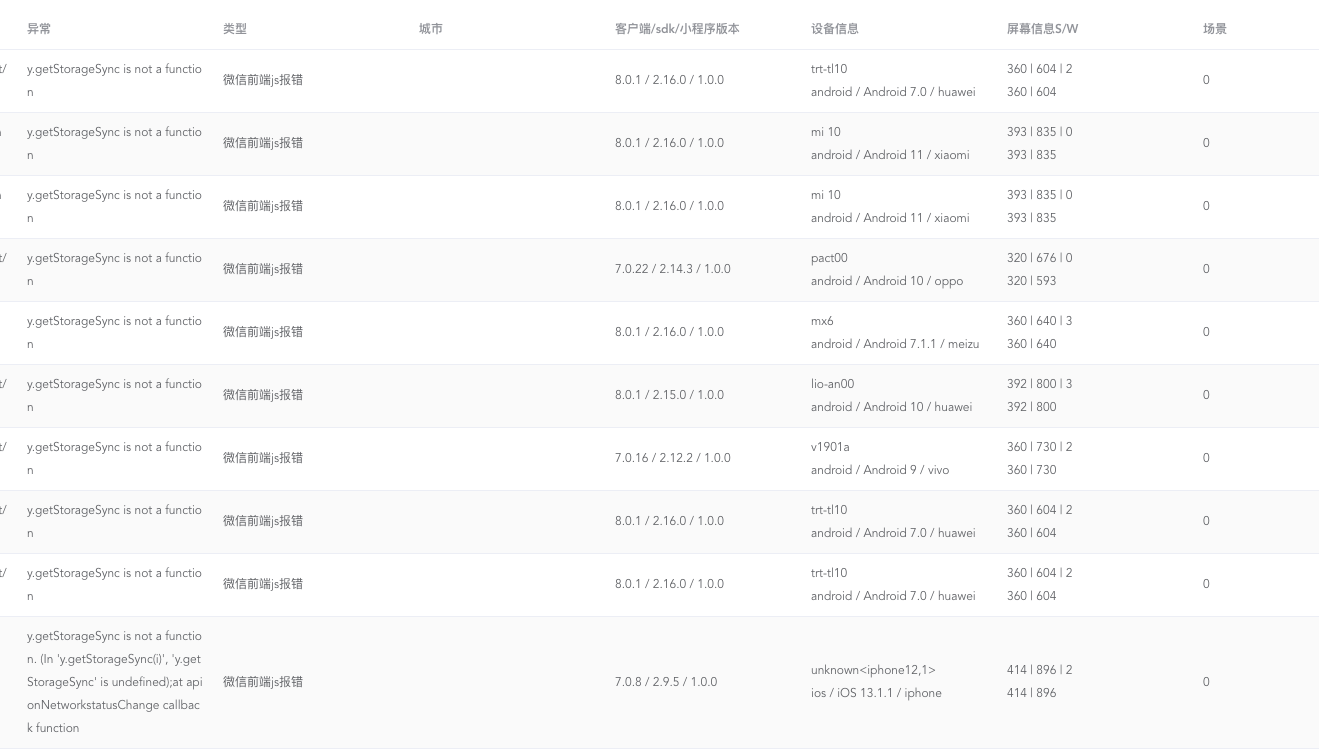
Task: Click version cell 7.0.22 / 2.14.3 / 1.0.0
Action: pos(673,269)
